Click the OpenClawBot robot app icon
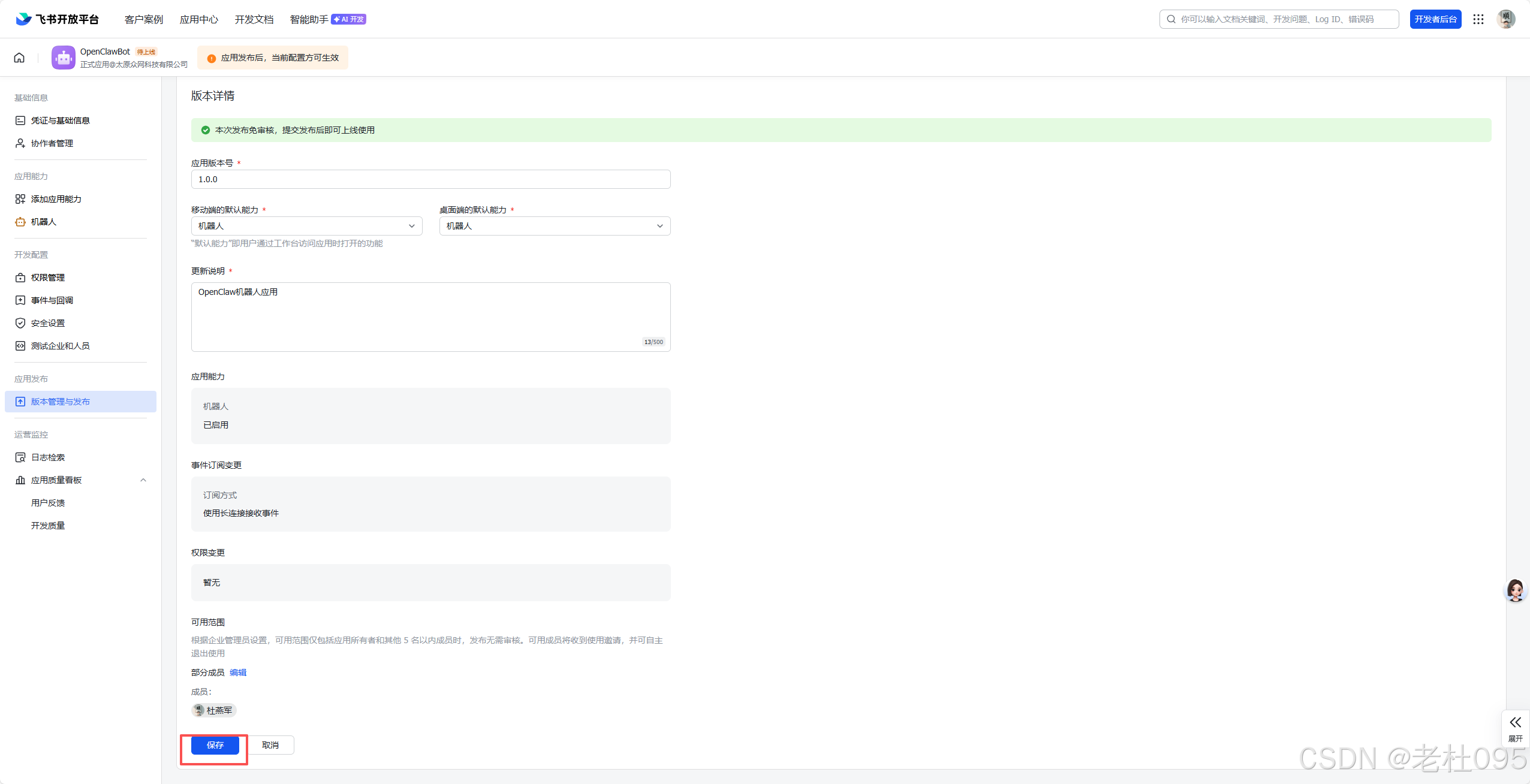 pyautogui.click(x=63, y=58)
